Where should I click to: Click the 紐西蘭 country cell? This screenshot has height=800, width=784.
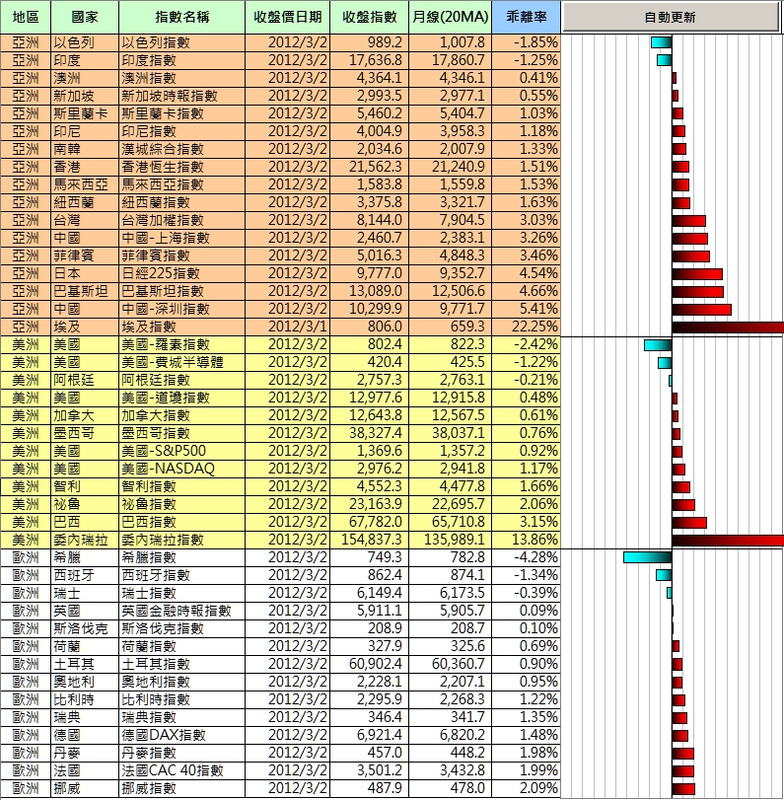point(85,202)
